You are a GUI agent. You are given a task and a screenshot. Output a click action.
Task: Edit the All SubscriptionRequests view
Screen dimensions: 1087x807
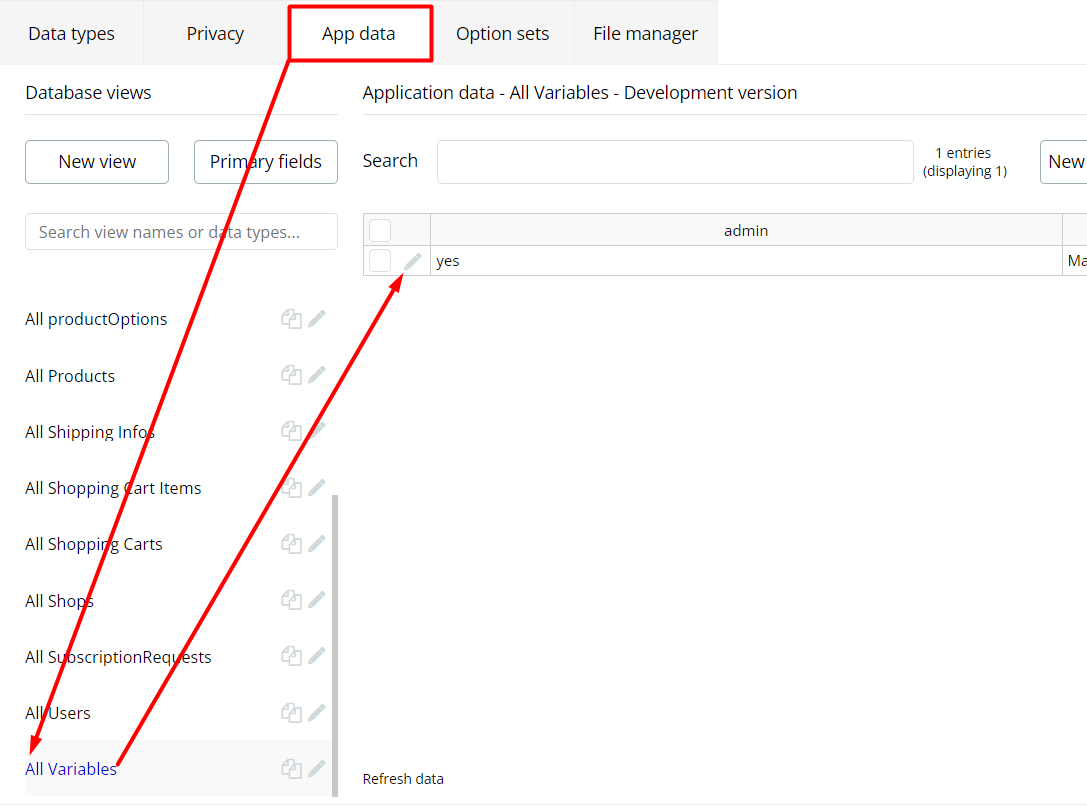(x=317, y=656)
